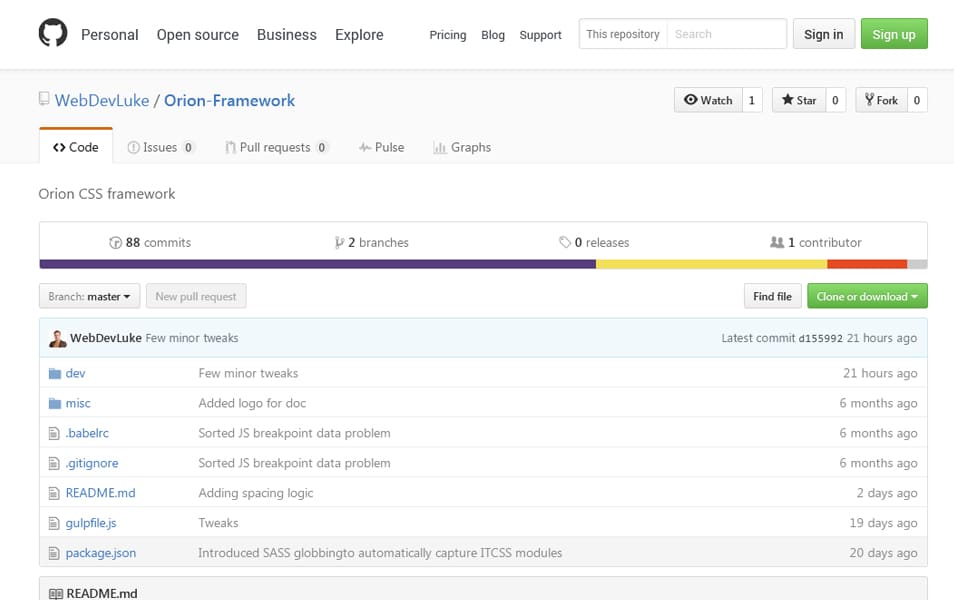Viewport: 954px width, 600px height.
Task: Click the repository book icon beside WebDevLuke
Action: (x=44, y=99)
